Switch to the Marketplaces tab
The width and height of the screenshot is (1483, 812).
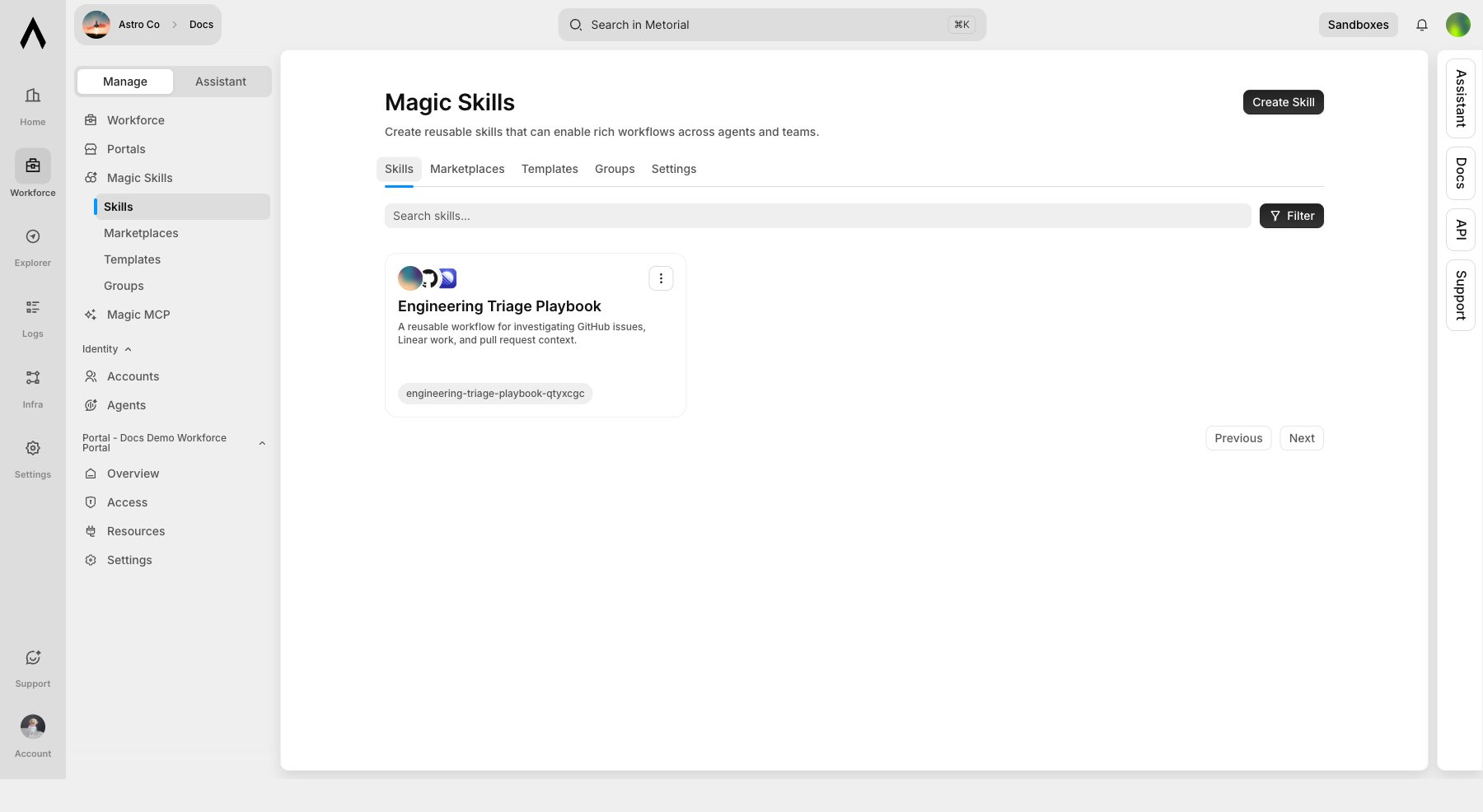[467, 169]
